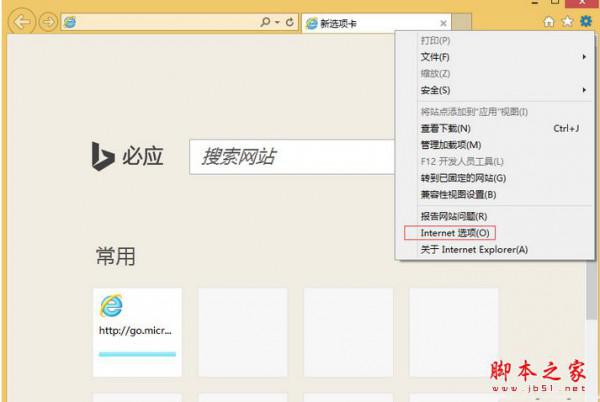Screen dimensions: 600x402
Task: Choose 缩放(Z) in the menu
Action: 495,73
